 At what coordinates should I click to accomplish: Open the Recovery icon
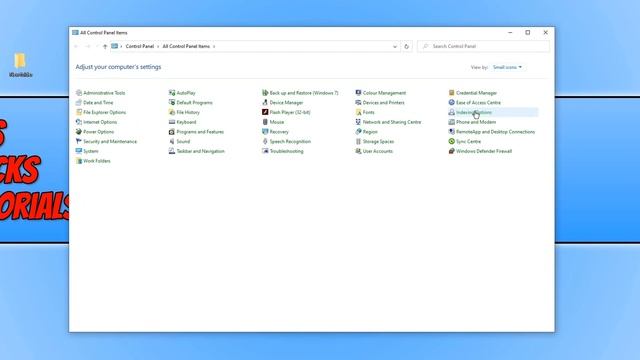pyautogui.click(x=265, y=132)
